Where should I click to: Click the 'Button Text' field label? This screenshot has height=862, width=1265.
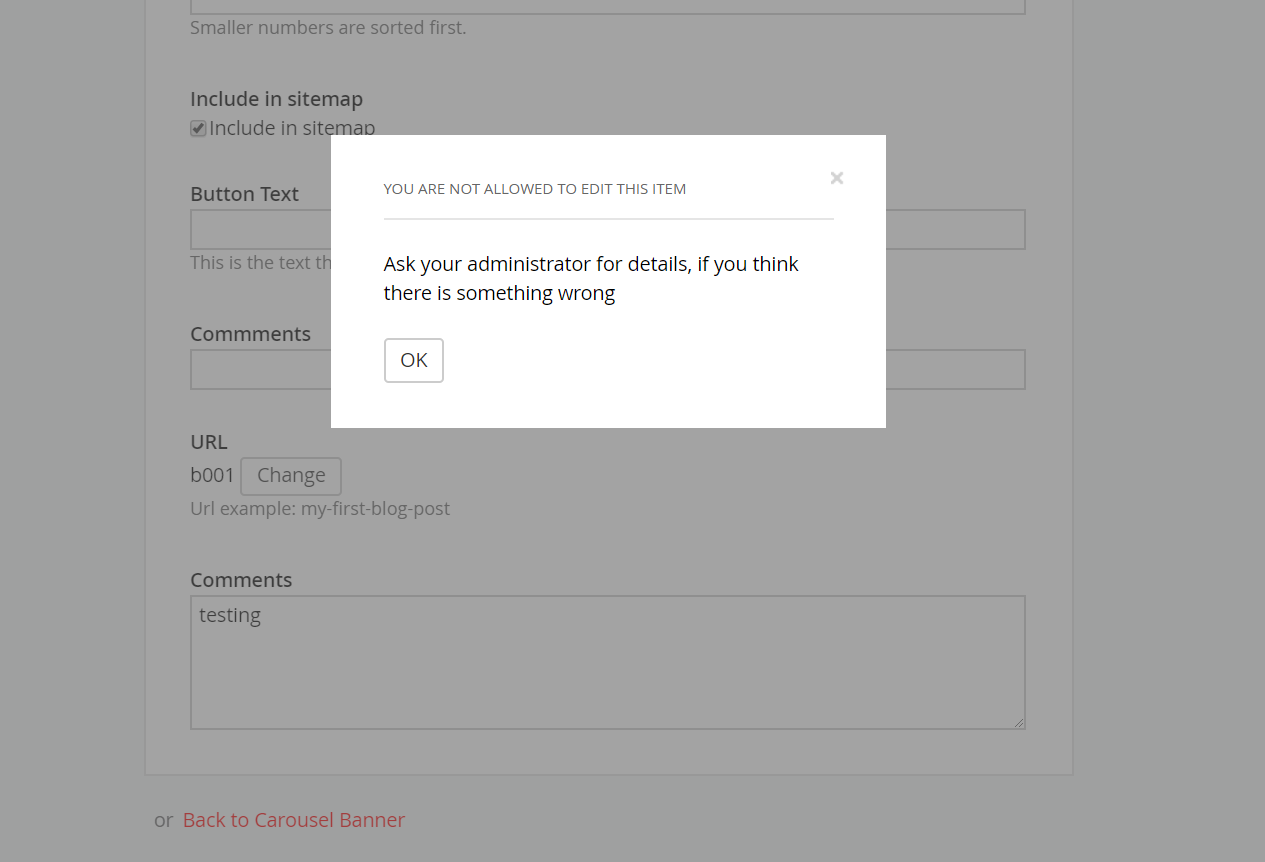click(x=244, y=194)
